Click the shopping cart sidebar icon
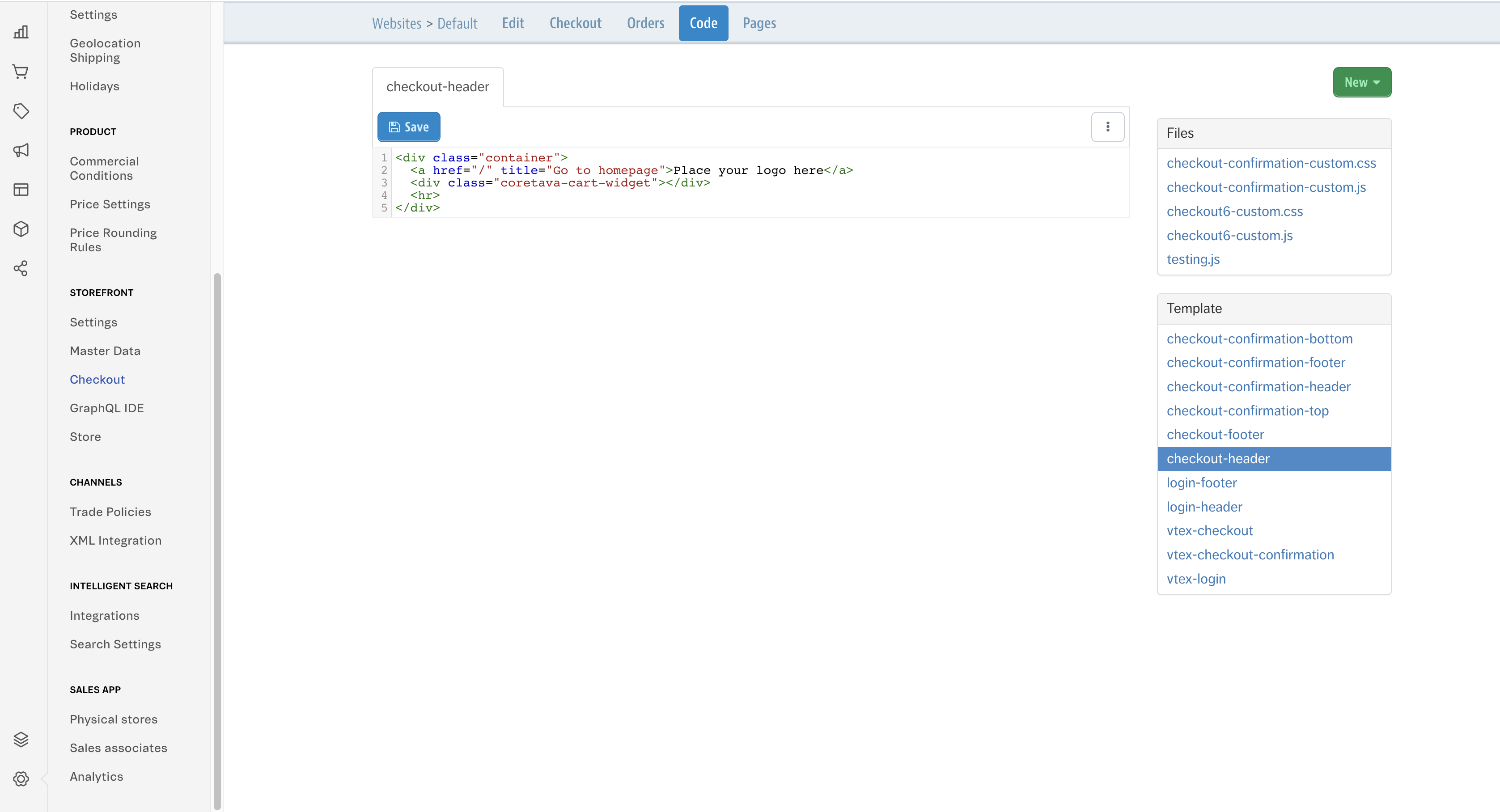Image resolution: width=1500 pixels, height=812 pixels. tap(21, 72)
